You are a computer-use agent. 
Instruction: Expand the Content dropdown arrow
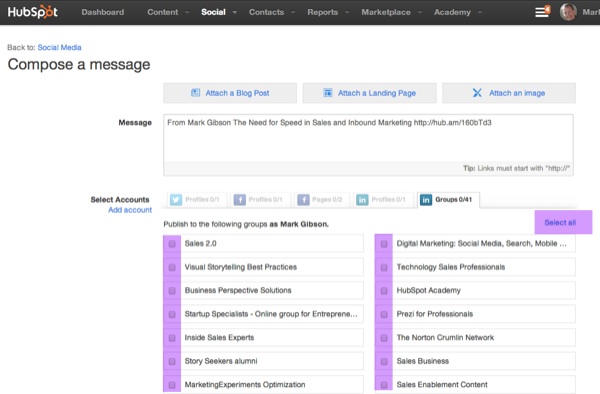coord(187,12)
